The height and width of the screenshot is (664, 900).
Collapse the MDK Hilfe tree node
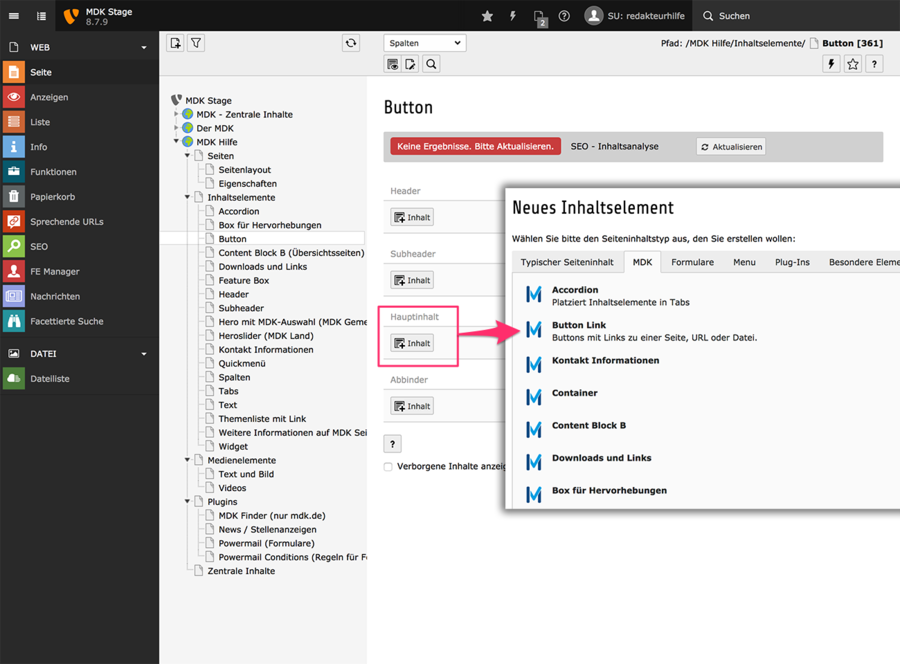coord(176,141)
